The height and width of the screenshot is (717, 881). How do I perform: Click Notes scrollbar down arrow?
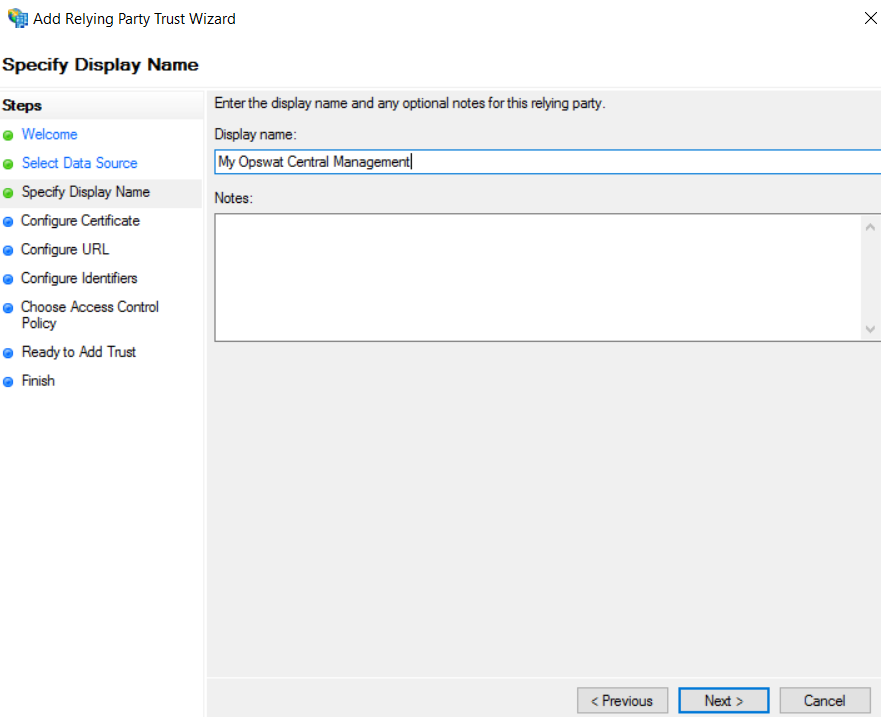pyautogui.click(x=870, y=329)
